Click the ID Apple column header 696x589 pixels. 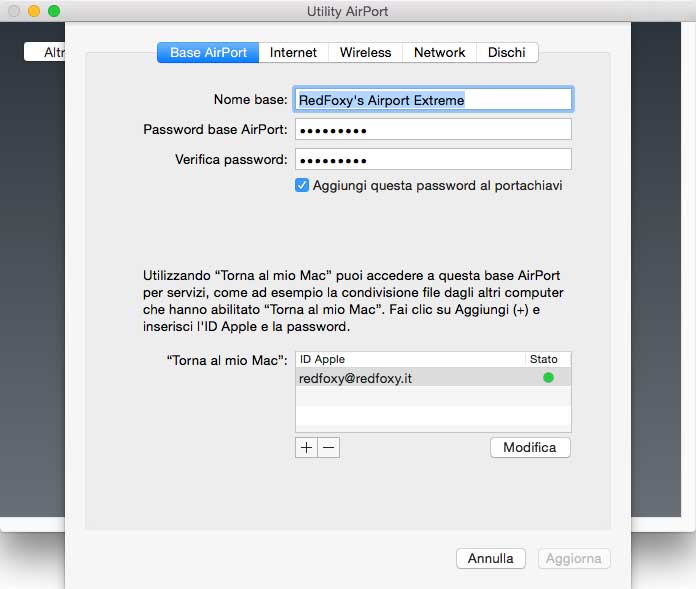tap(411, 359)
